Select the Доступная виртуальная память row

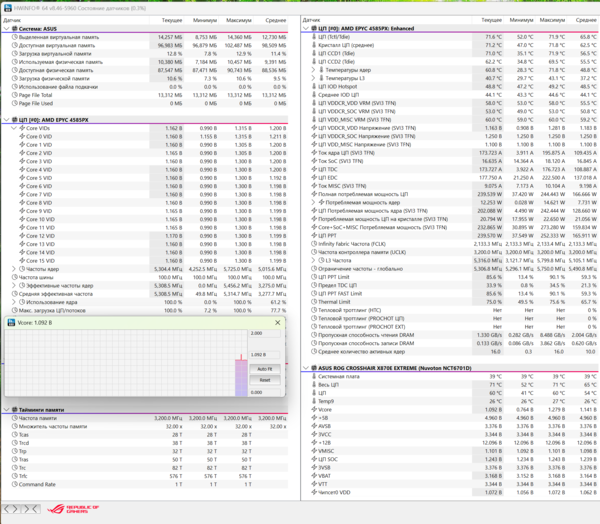click(x=145, y=45)
